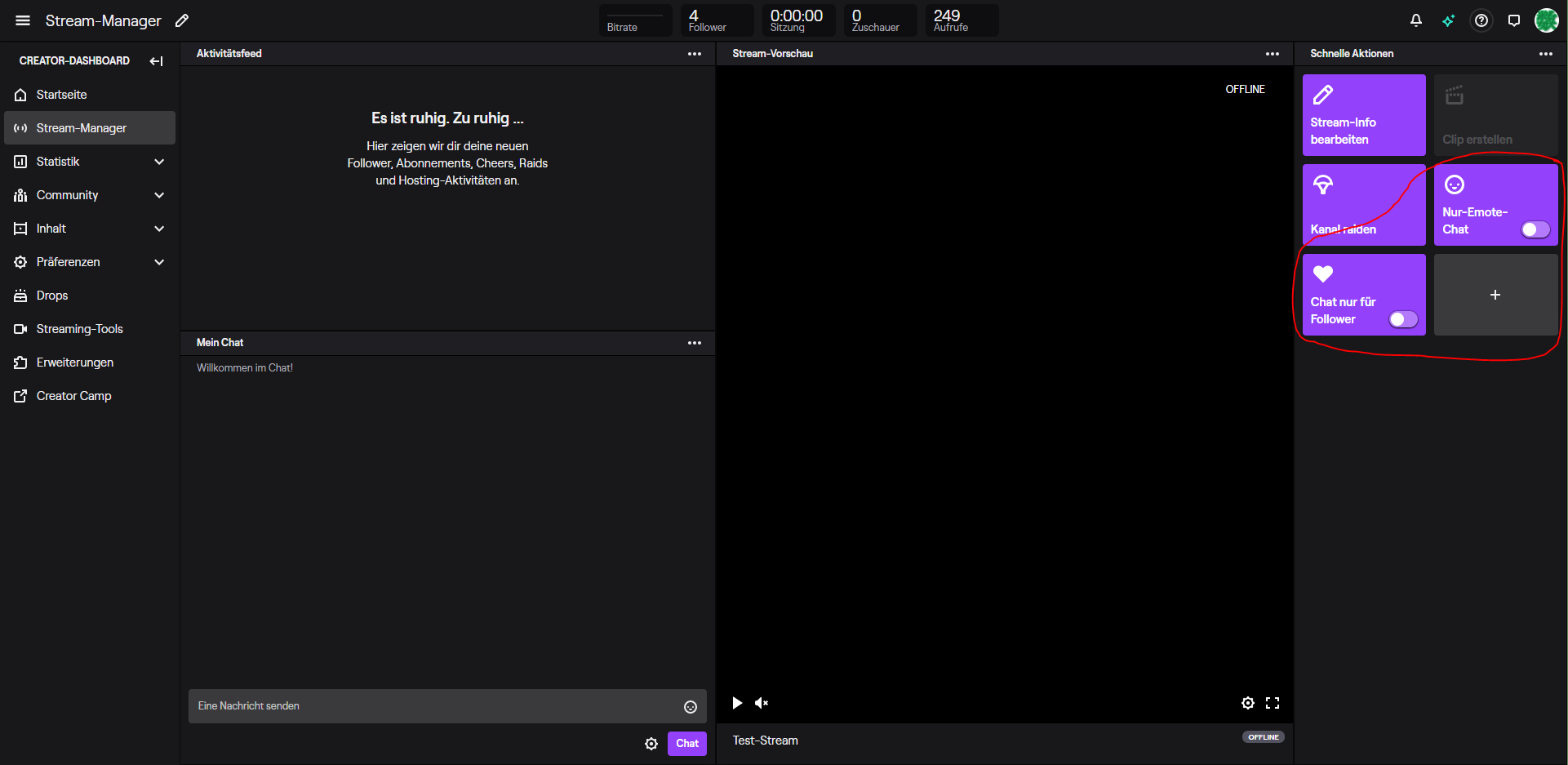Image resolution: width=1568 pixels, height=765 pixels.
Task: Open Streaming-Tools in sidebar
Action: pyautogui.click(x=90, y=329)
